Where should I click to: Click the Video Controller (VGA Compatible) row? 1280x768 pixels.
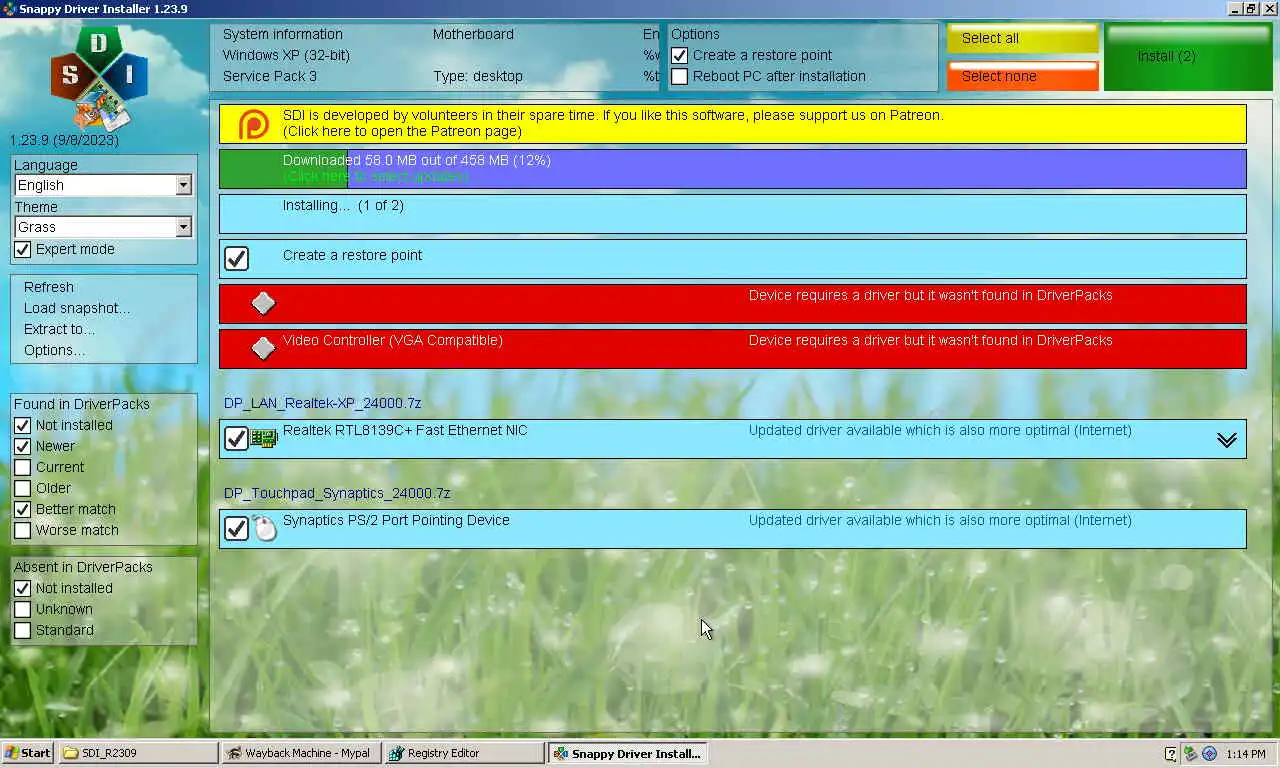733,349
